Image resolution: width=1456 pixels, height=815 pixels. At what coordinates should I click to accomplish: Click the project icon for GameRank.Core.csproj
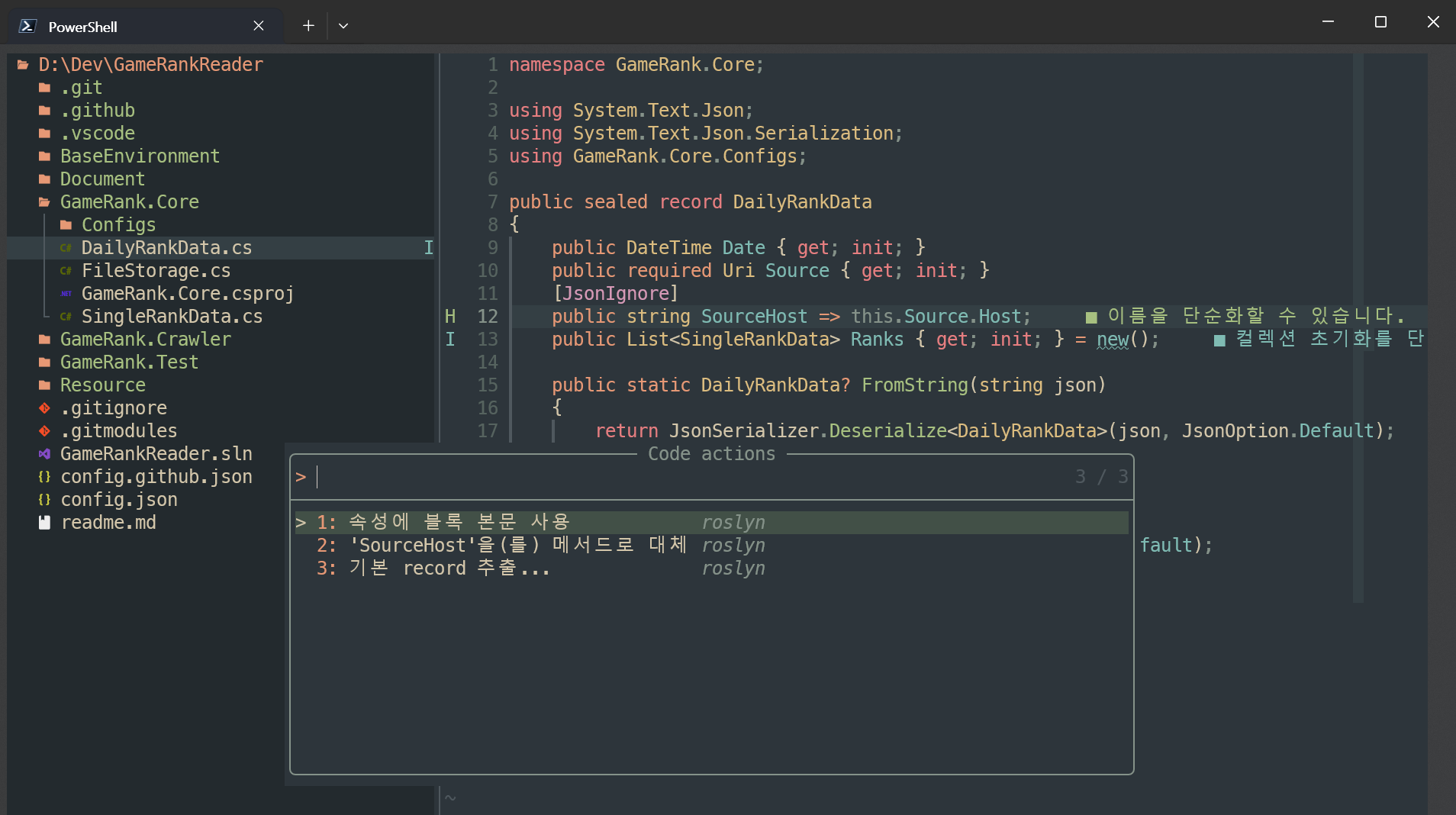(66, 294)
